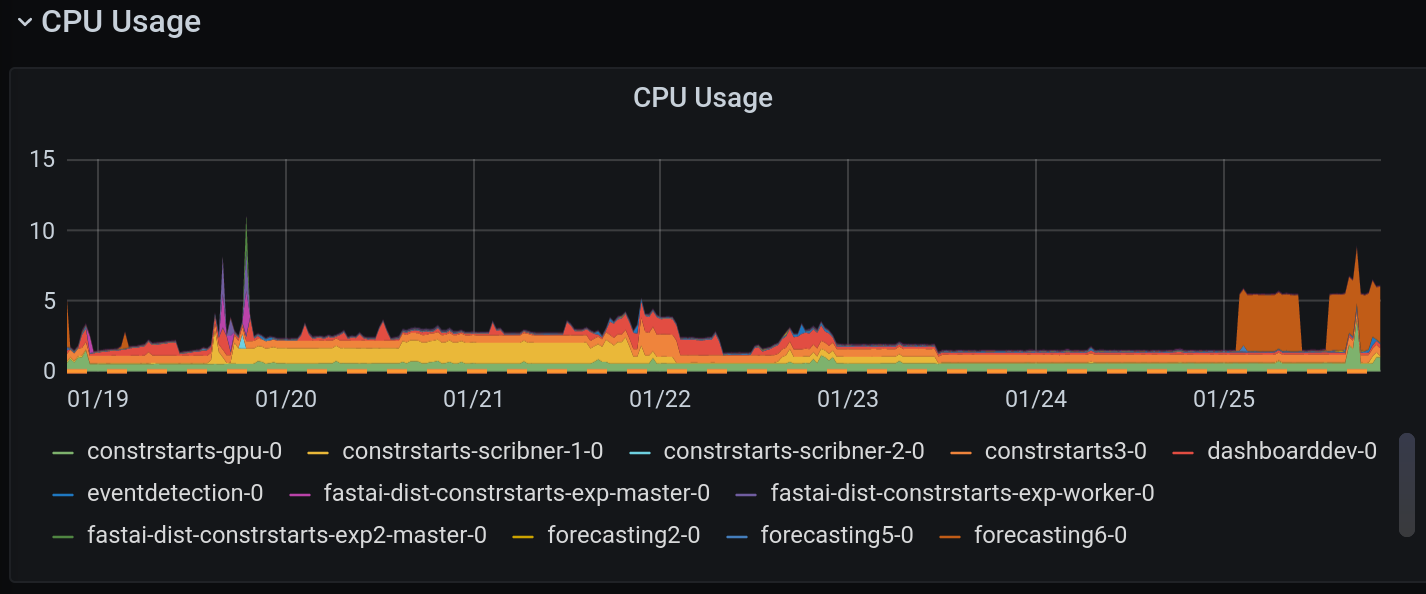Image resolution: width=1426 pixels, height=594 pixels.
Task: Toggle the constrstarts-gpu-0 series in legend
Action: [183, 451]
